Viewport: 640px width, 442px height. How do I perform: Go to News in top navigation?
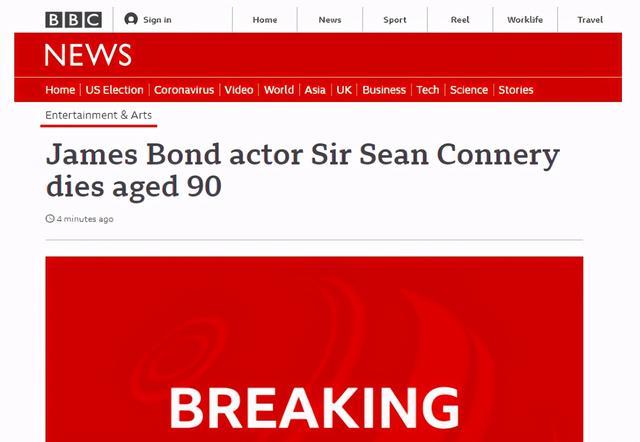click(330, 20)
